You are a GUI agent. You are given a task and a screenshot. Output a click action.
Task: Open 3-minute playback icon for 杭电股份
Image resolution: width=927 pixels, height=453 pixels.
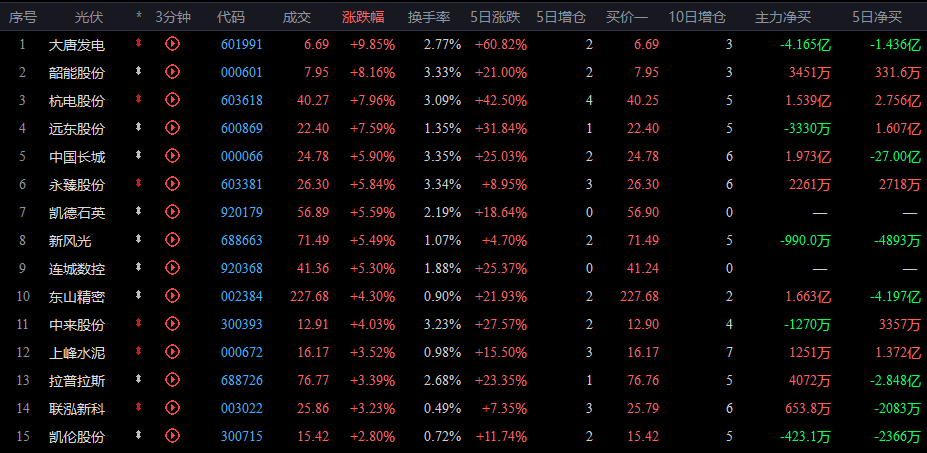tap(172, 99)
